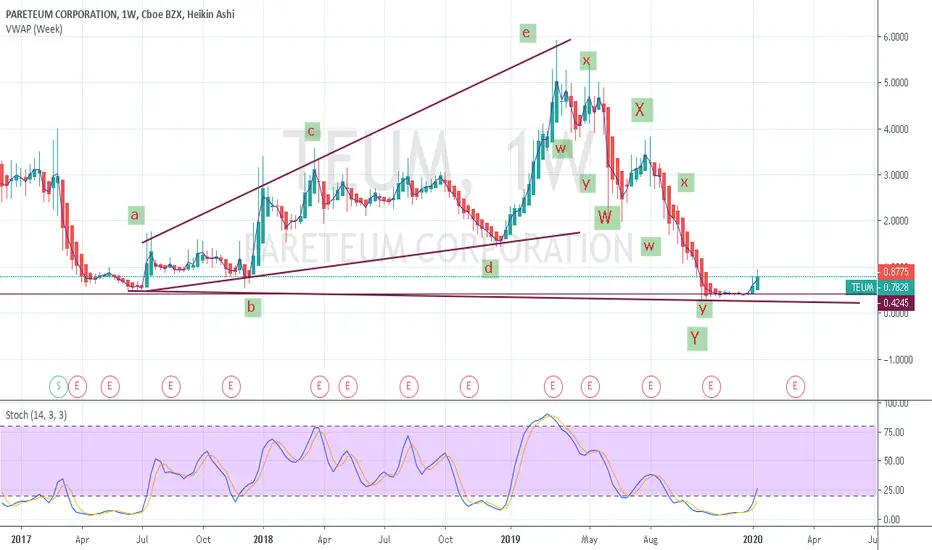This screenshot has width=932, height=550.
Task: Click the 50.00 stochastic axis value
Action: tap(895, 461)
